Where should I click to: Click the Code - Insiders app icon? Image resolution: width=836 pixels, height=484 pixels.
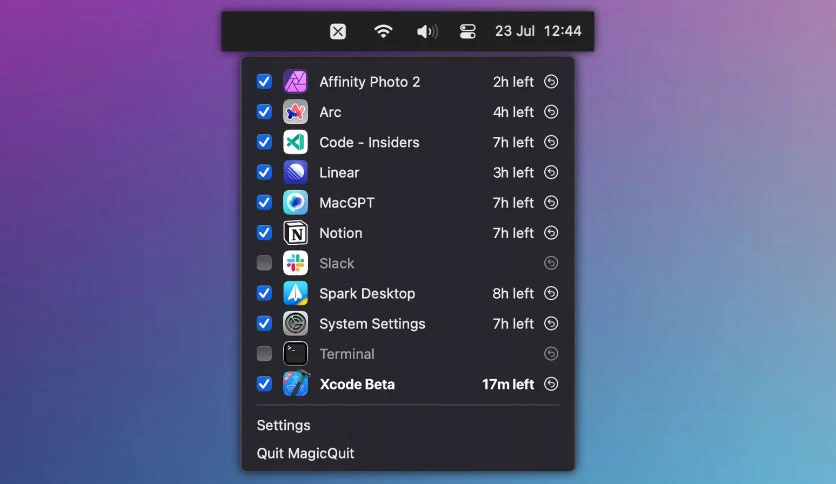[x=295, y=142]
